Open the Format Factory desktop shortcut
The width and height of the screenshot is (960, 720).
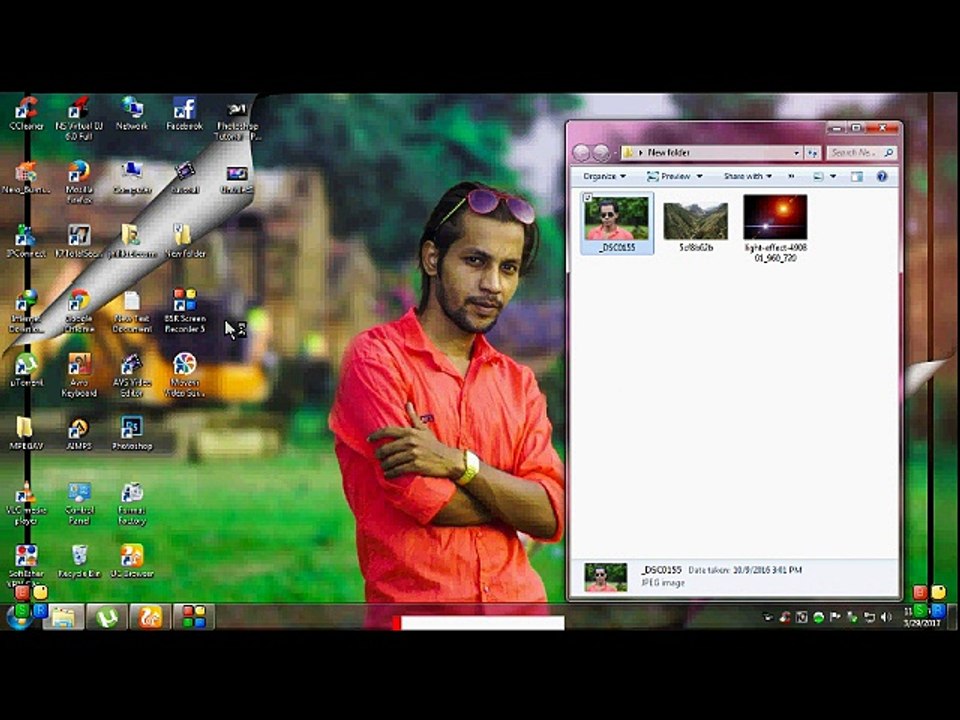point(132,503)
